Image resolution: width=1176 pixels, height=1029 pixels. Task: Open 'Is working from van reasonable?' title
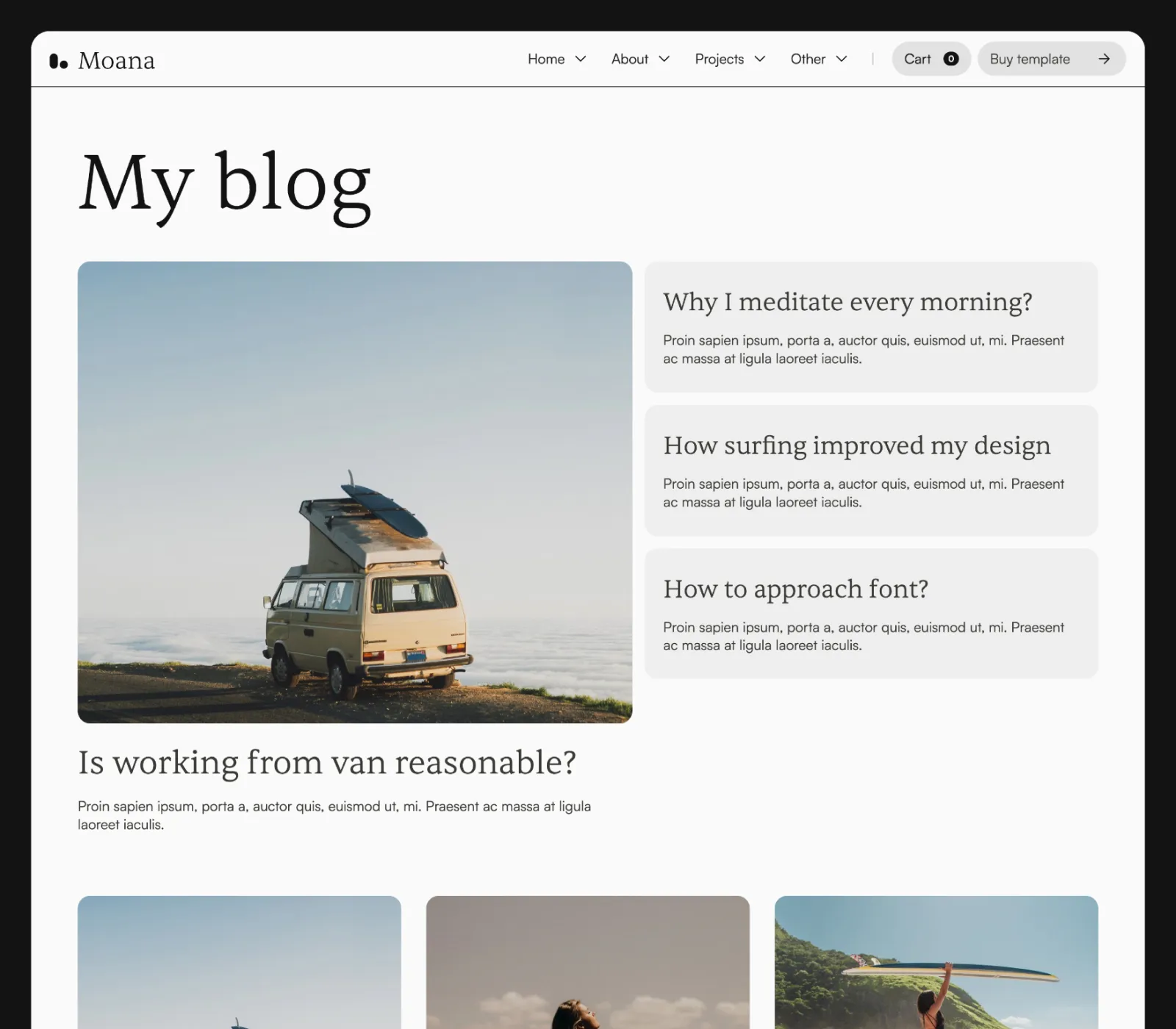(327, 763)
